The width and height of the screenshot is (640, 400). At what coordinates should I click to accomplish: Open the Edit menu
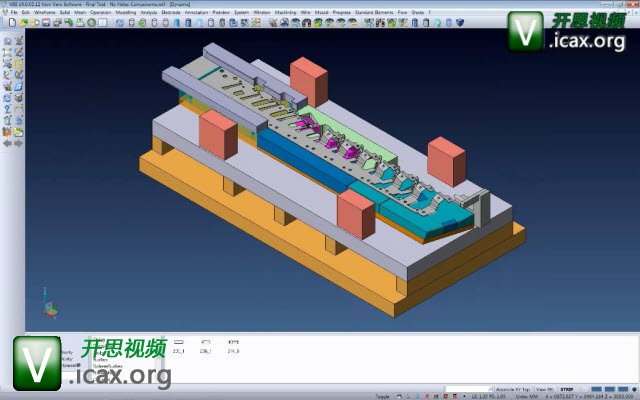25,12
